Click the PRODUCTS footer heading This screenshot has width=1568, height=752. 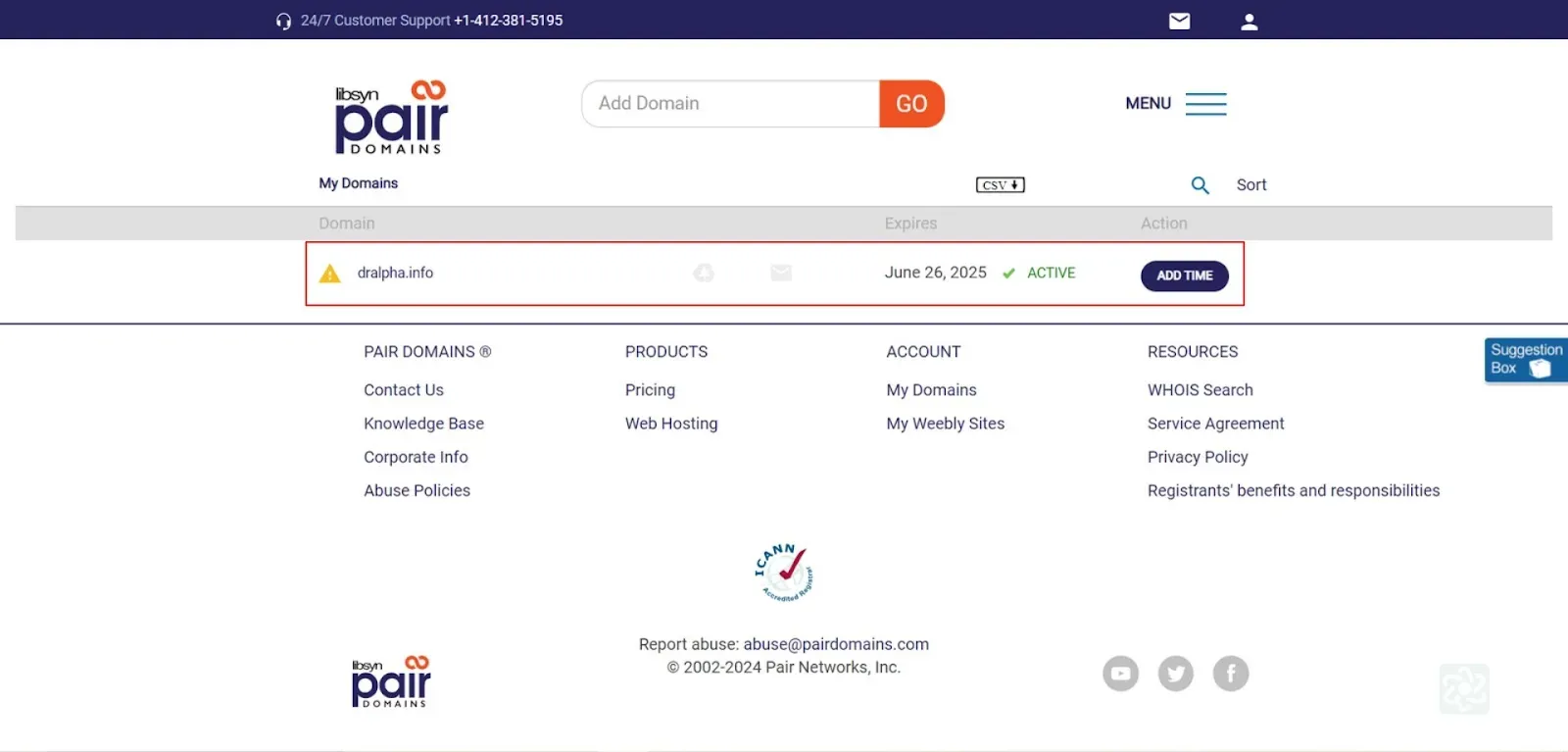point(666,352)
